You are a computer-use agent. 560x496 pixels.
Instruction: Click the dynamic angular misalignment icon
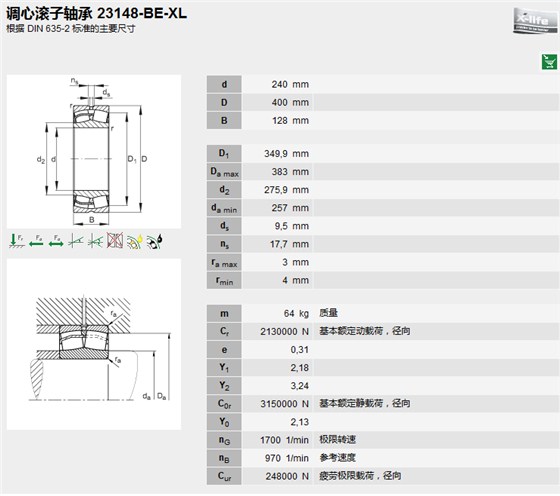click(x=95, y=241)
